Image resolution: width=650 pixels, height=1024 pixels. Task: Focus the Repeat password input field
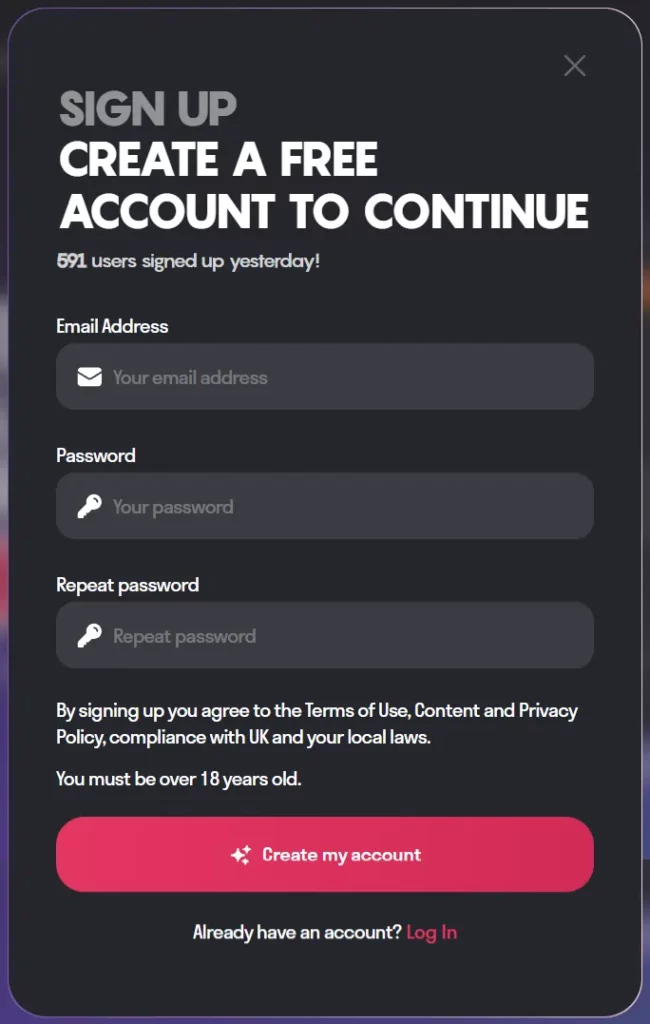[x=340, y=636]
